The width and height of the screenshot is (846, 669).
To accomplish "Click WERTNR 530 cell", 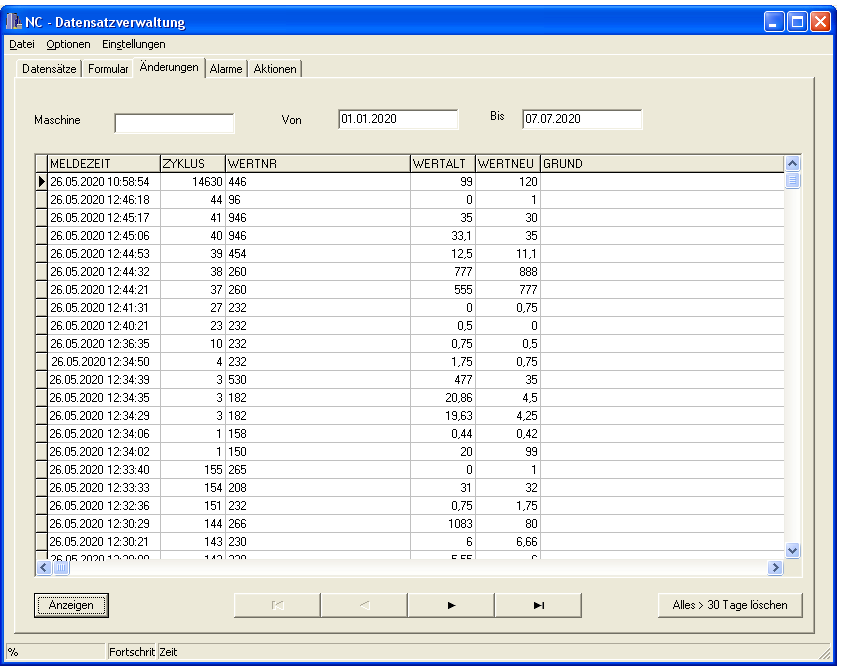I will point(318,379).
